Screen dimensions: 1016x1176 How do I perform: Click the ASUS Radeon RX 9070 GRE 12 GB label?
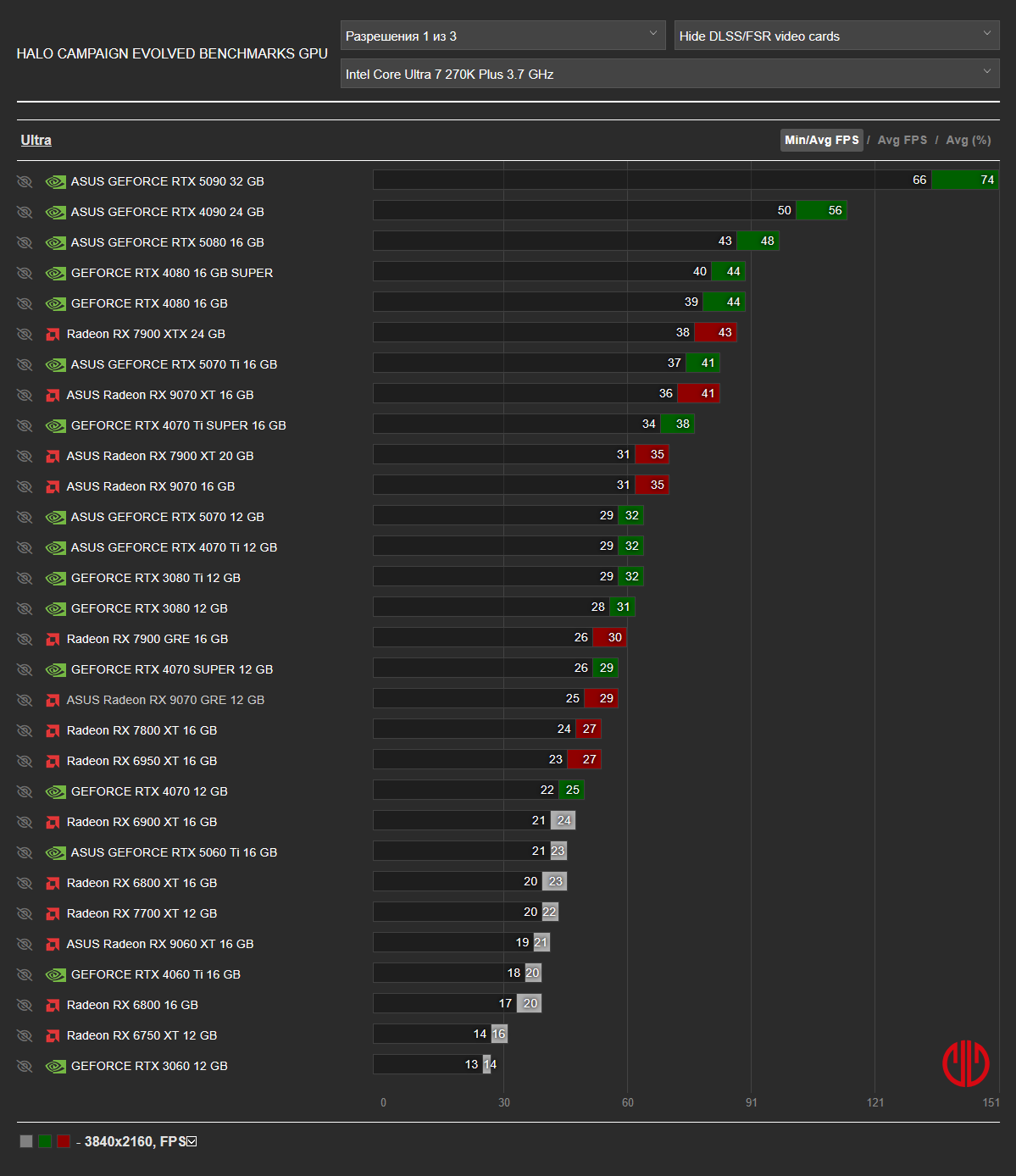click(166, 700)
